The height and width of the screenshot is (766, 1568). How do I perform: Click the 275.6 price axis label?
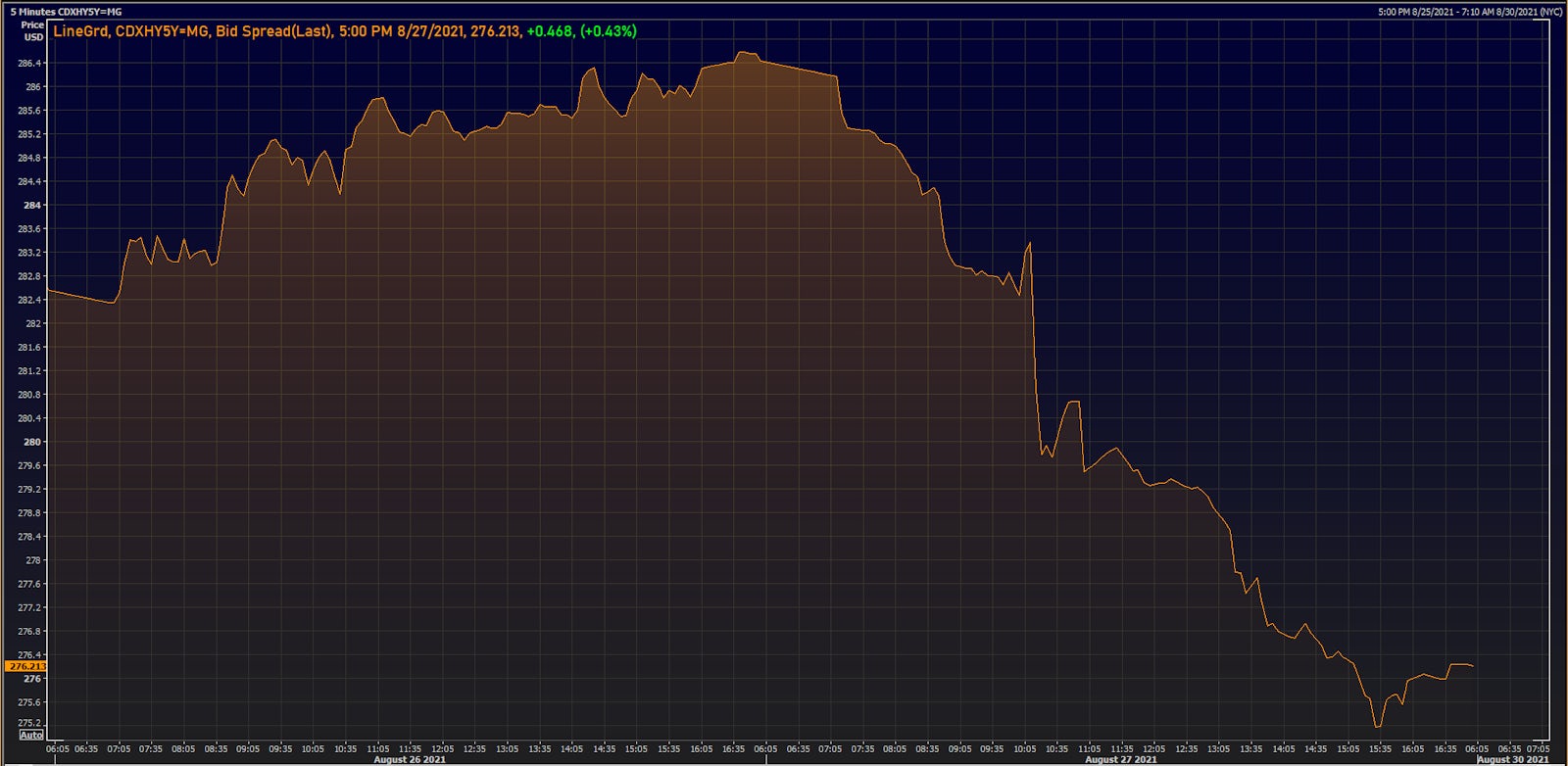(29, 702)
